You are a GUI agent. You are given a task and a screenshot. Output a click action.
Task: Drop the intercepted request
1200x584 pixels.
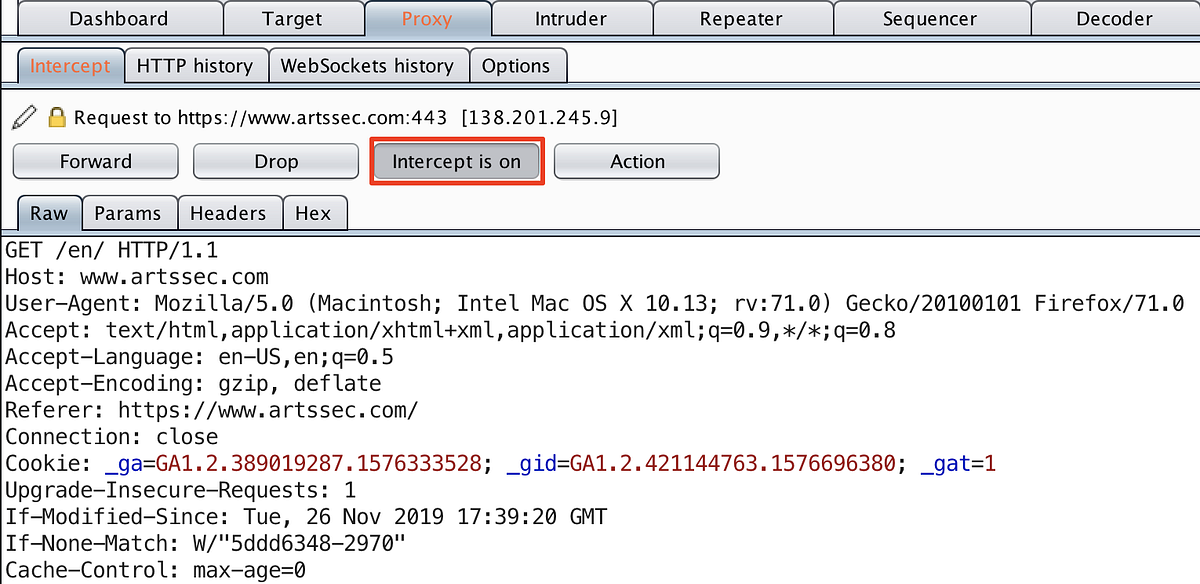(276, 161)
